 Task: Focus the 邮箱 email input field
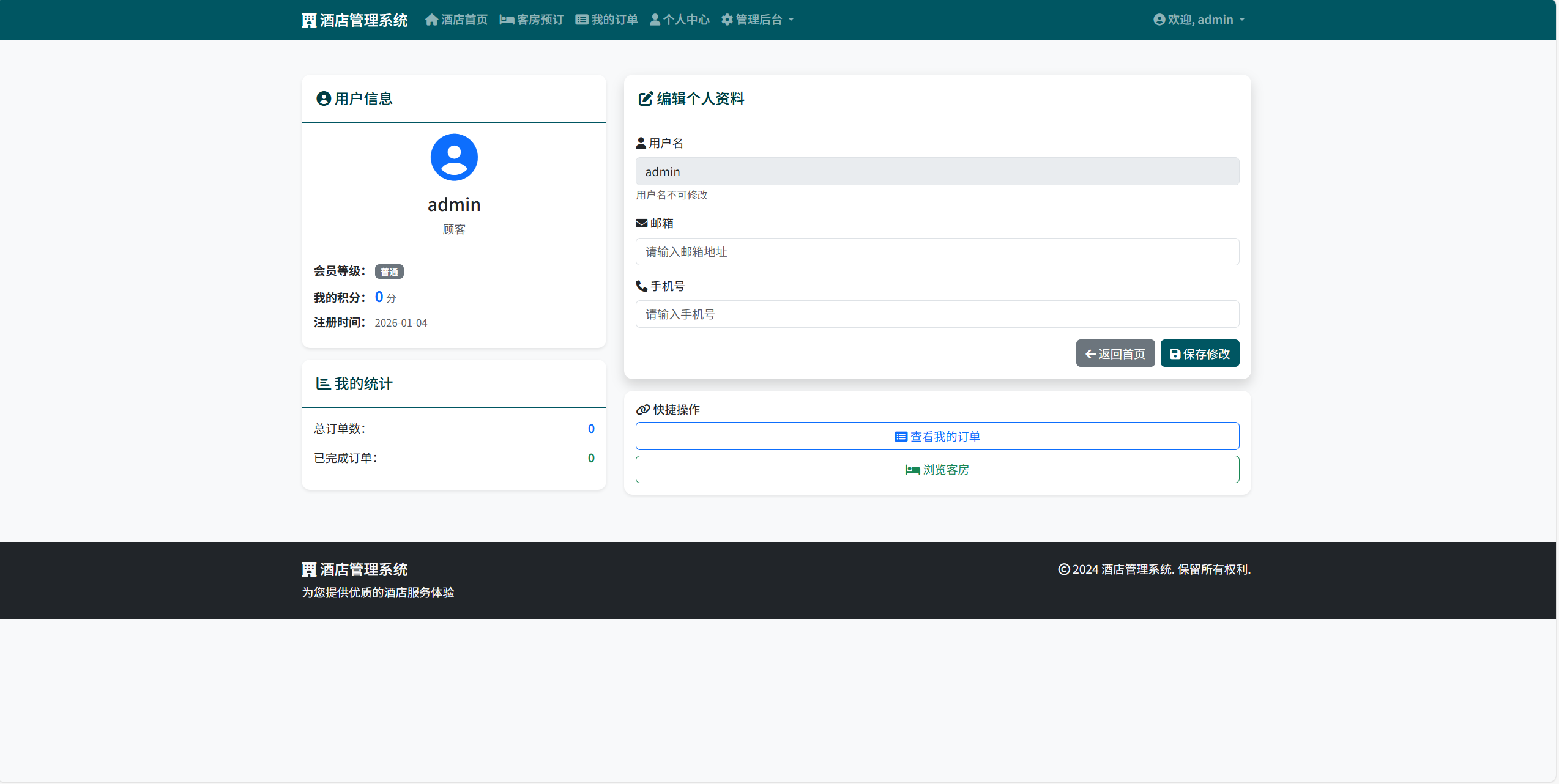[937, 251]
